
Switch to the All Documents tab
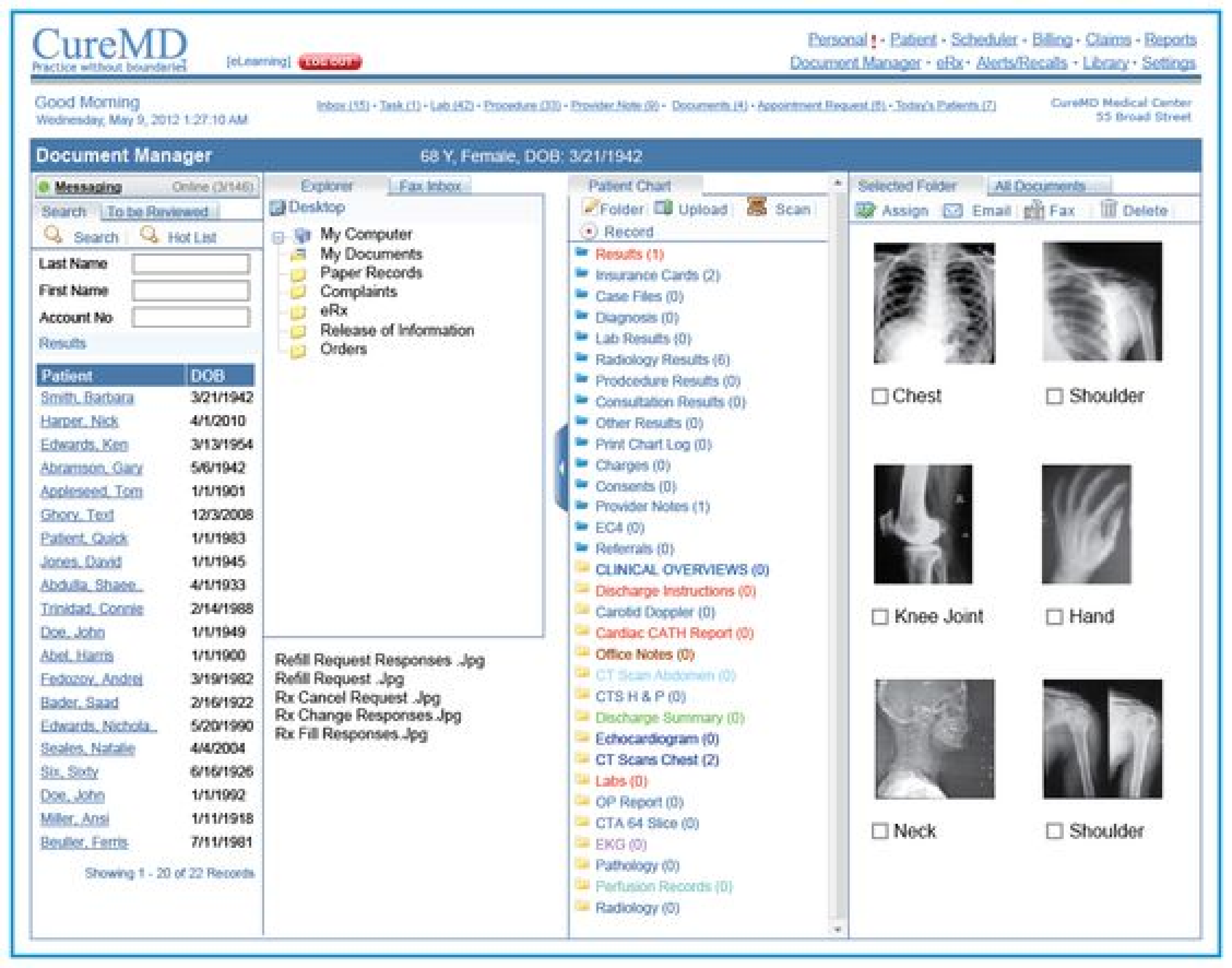1039,186
